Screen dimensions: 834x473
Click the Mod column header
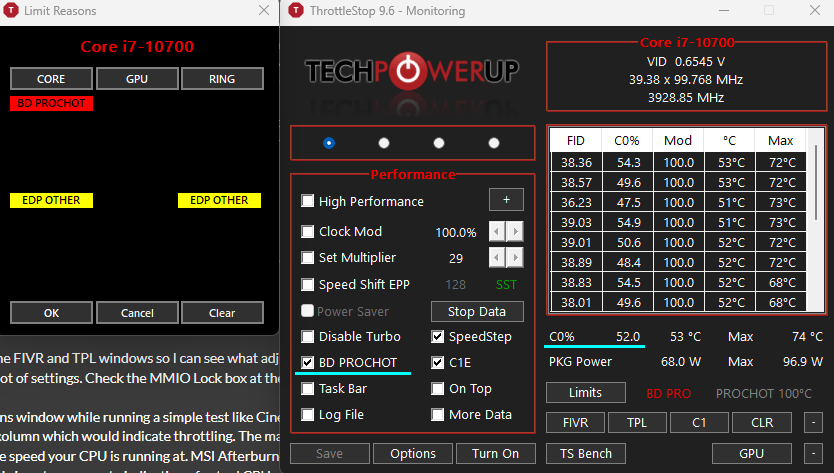click(x=678, y=140)
